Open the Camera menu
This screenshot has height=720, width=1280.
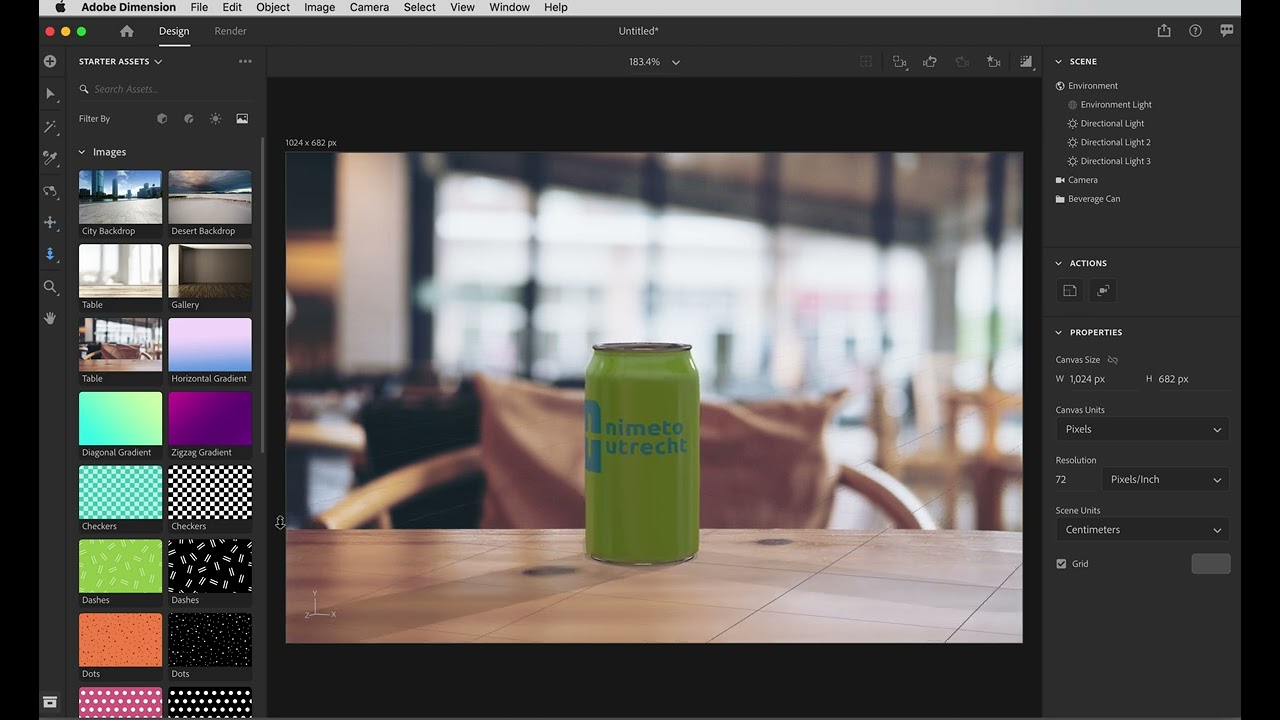(369, 7)
